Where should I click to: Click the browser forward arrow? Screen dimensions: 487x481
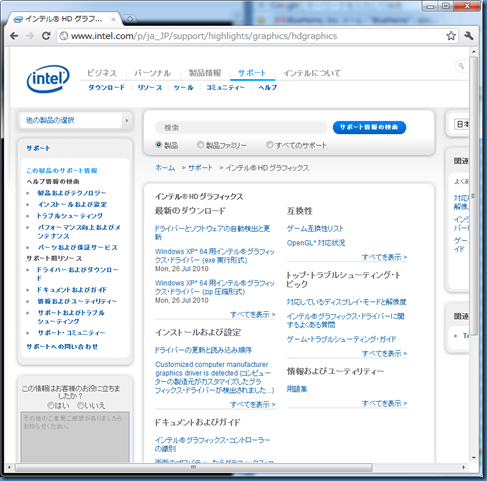click(x=30, y=36)
